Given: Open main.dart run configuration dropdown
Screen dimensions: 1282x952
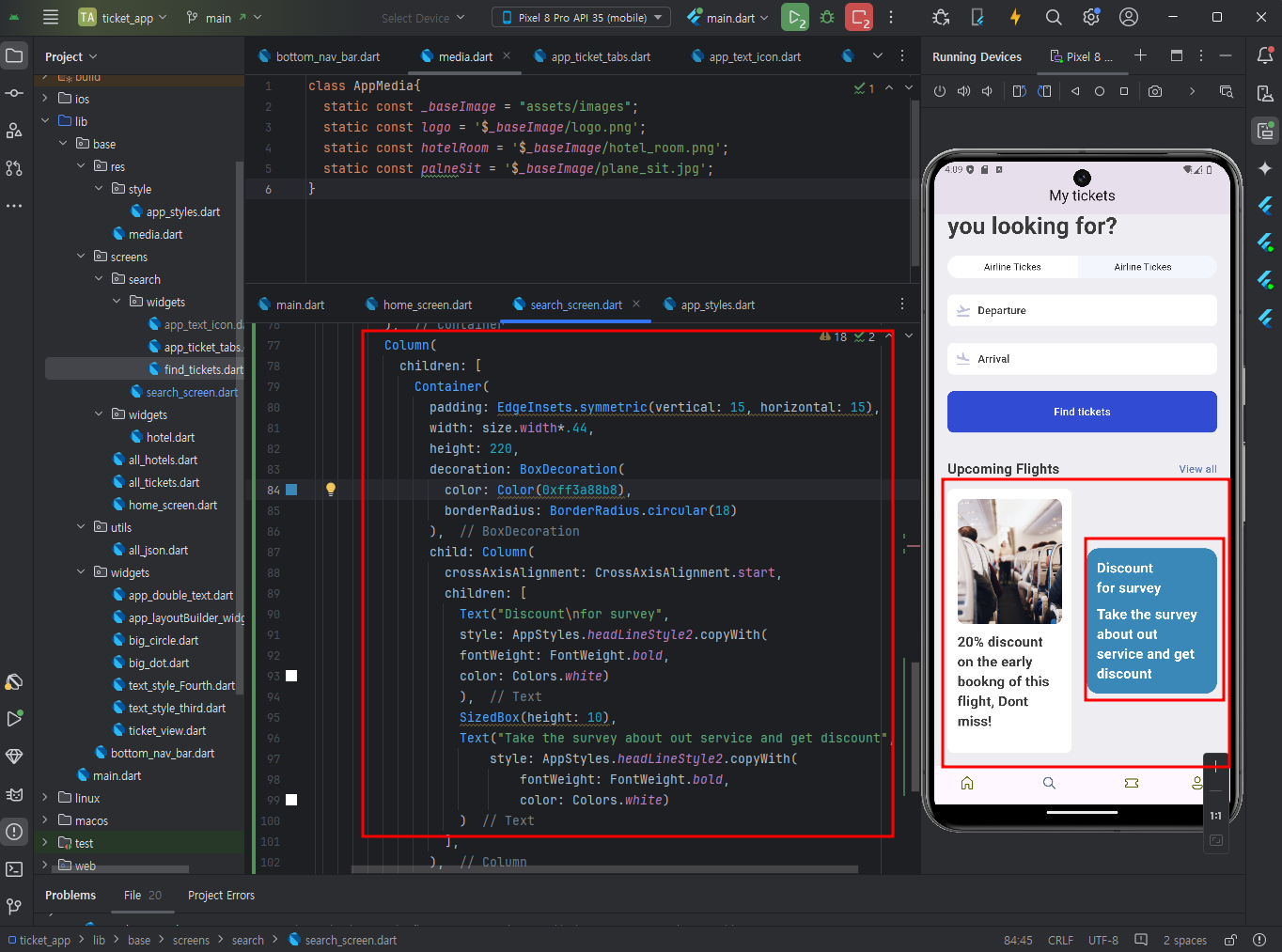Looking at the screenshot, I should pos(727,17).
